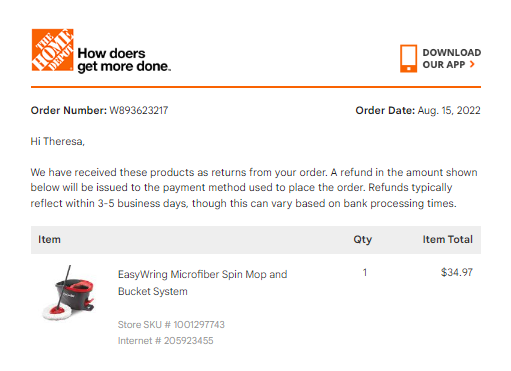Click the Hi Theresa greeting line

point(58,141)
